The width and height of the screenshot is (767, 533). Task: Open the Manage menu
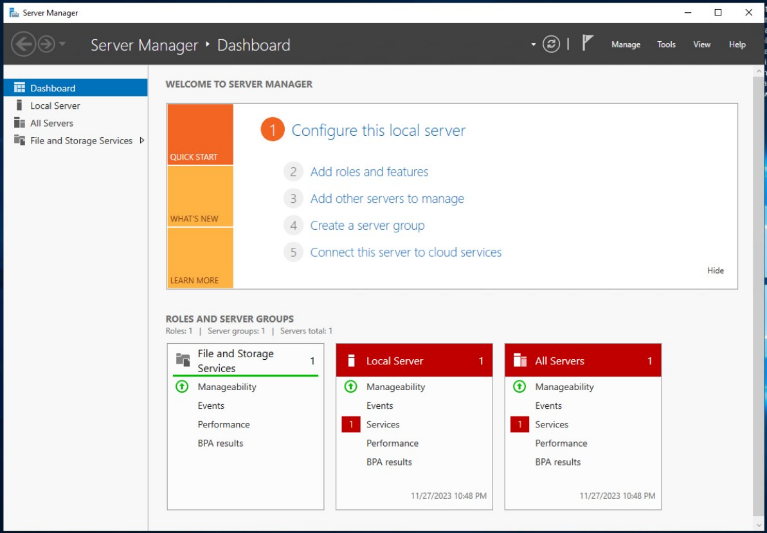(626, 44)
